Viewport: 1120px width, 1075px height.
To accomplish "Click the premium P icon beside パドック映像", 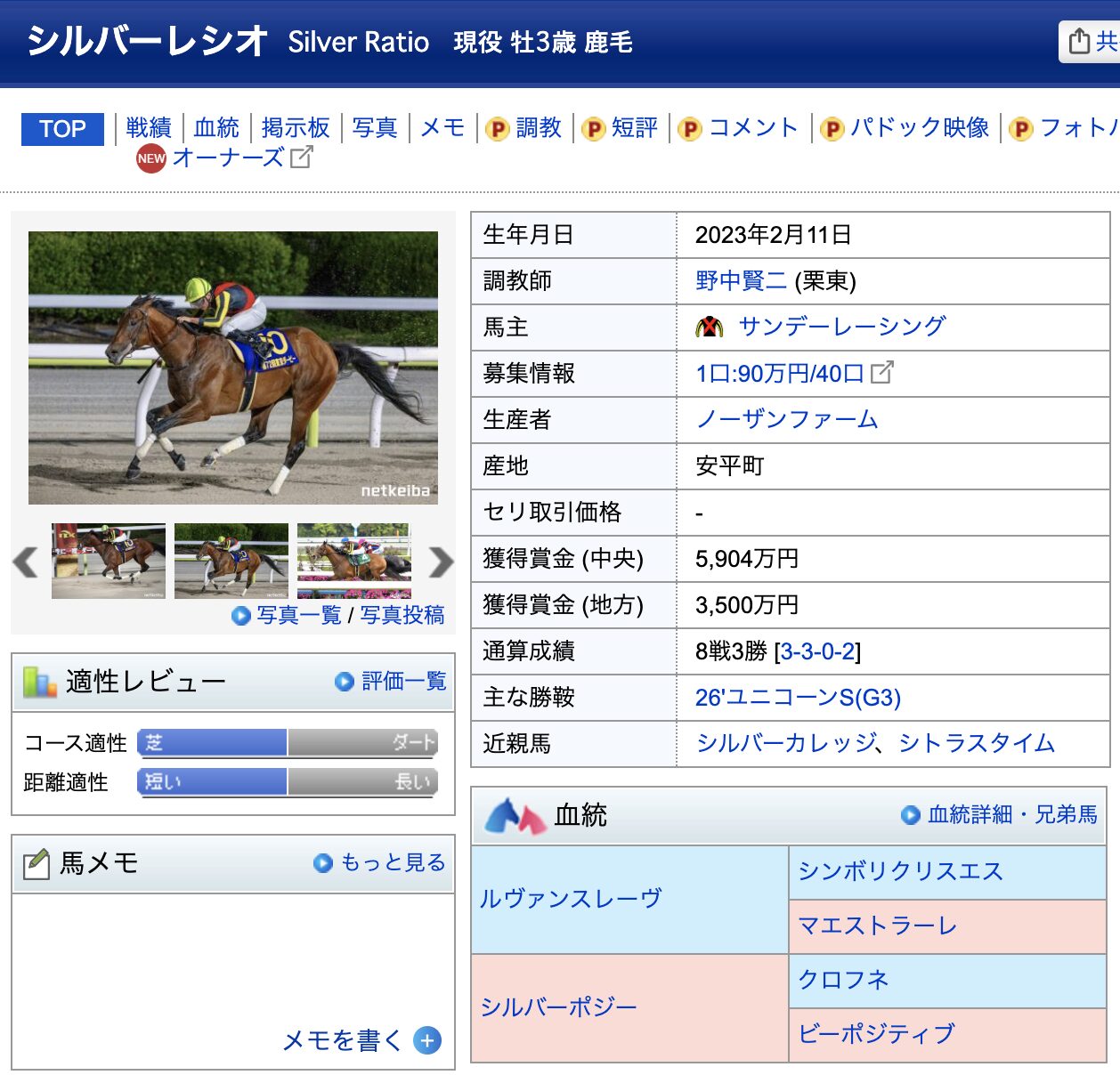I will [832, 129].
